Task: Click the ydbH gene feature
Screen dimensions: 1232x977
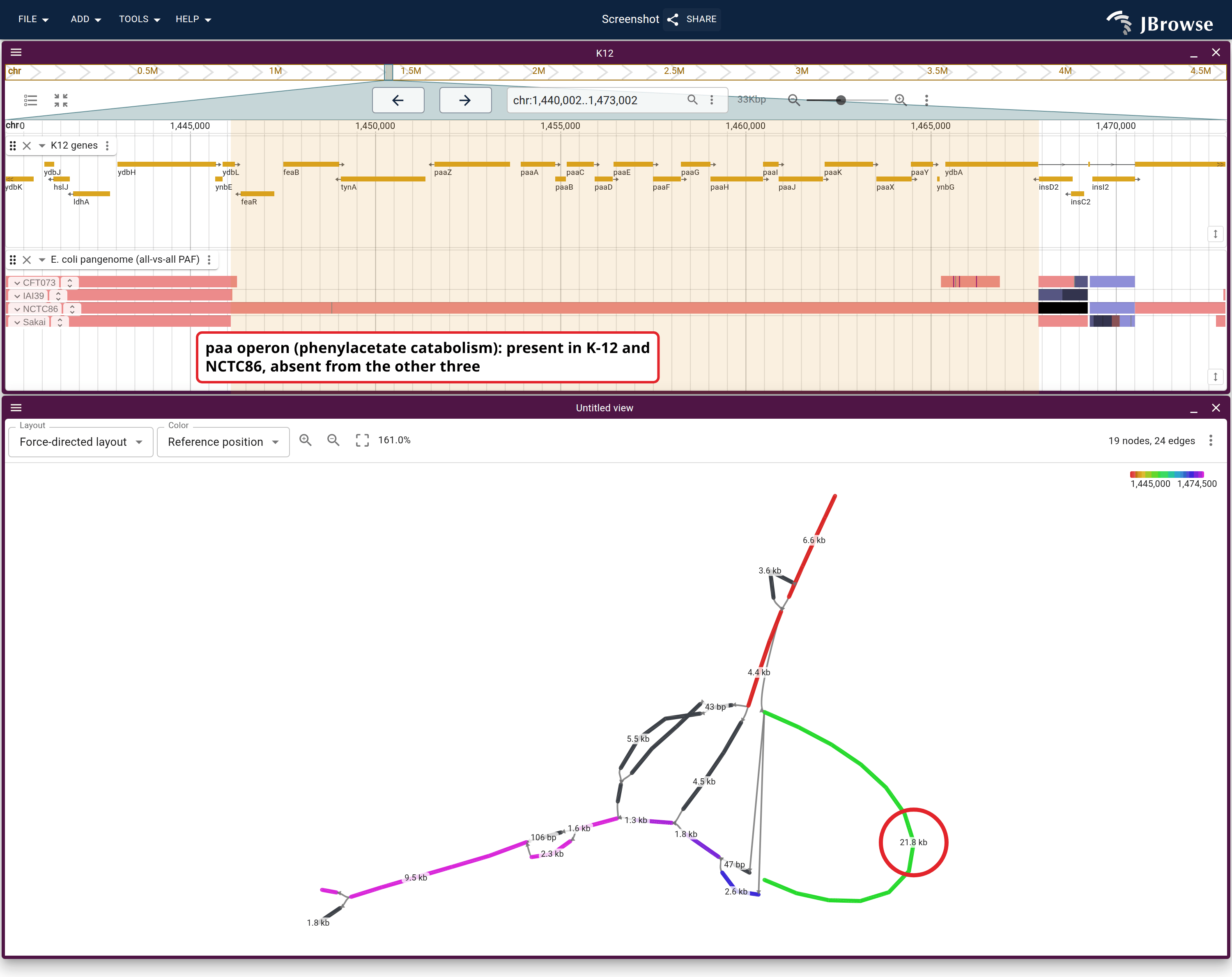Action: coord(168,165)
